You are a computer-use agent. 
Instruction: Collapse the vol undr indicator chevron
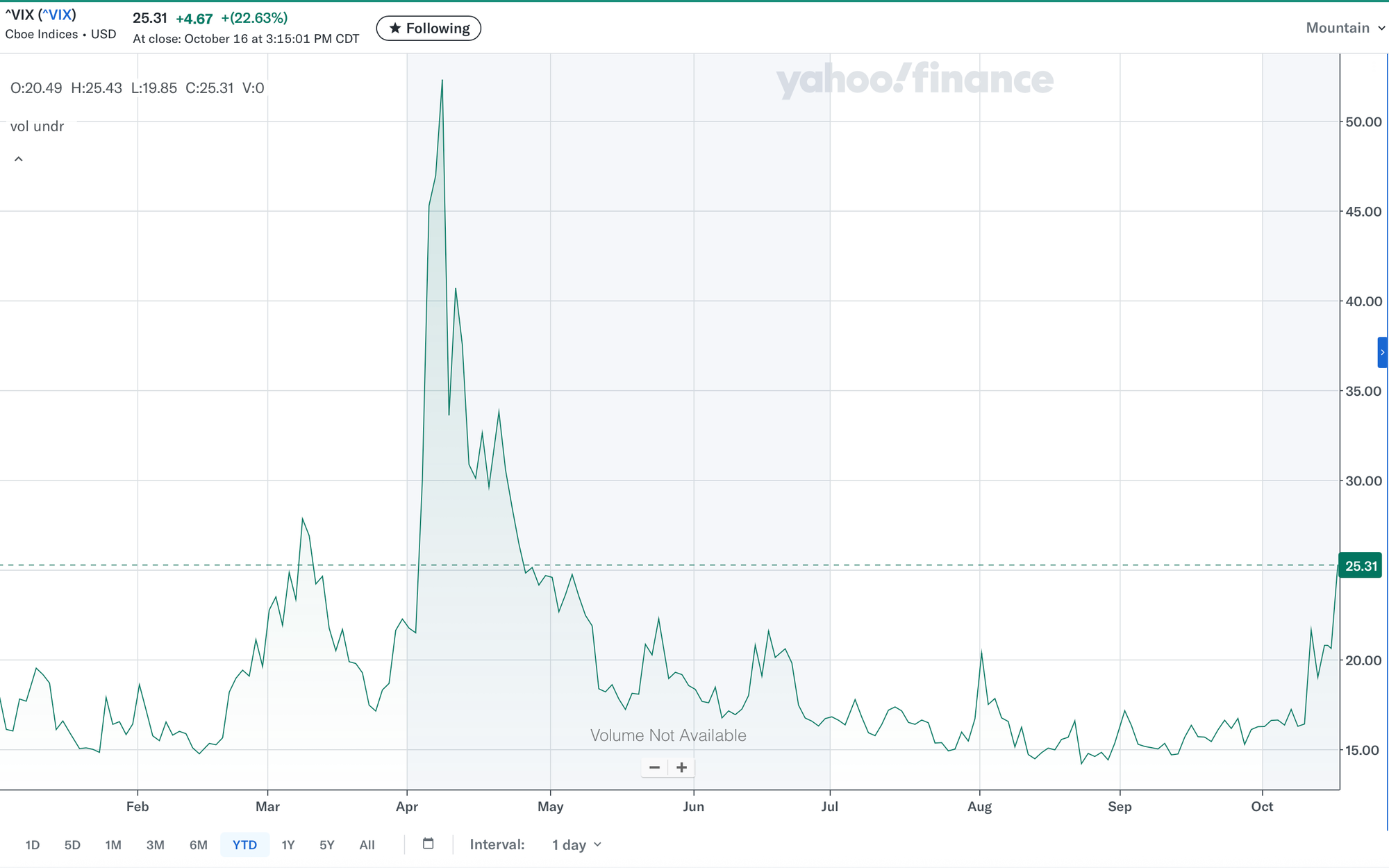[x=19, y=160]
